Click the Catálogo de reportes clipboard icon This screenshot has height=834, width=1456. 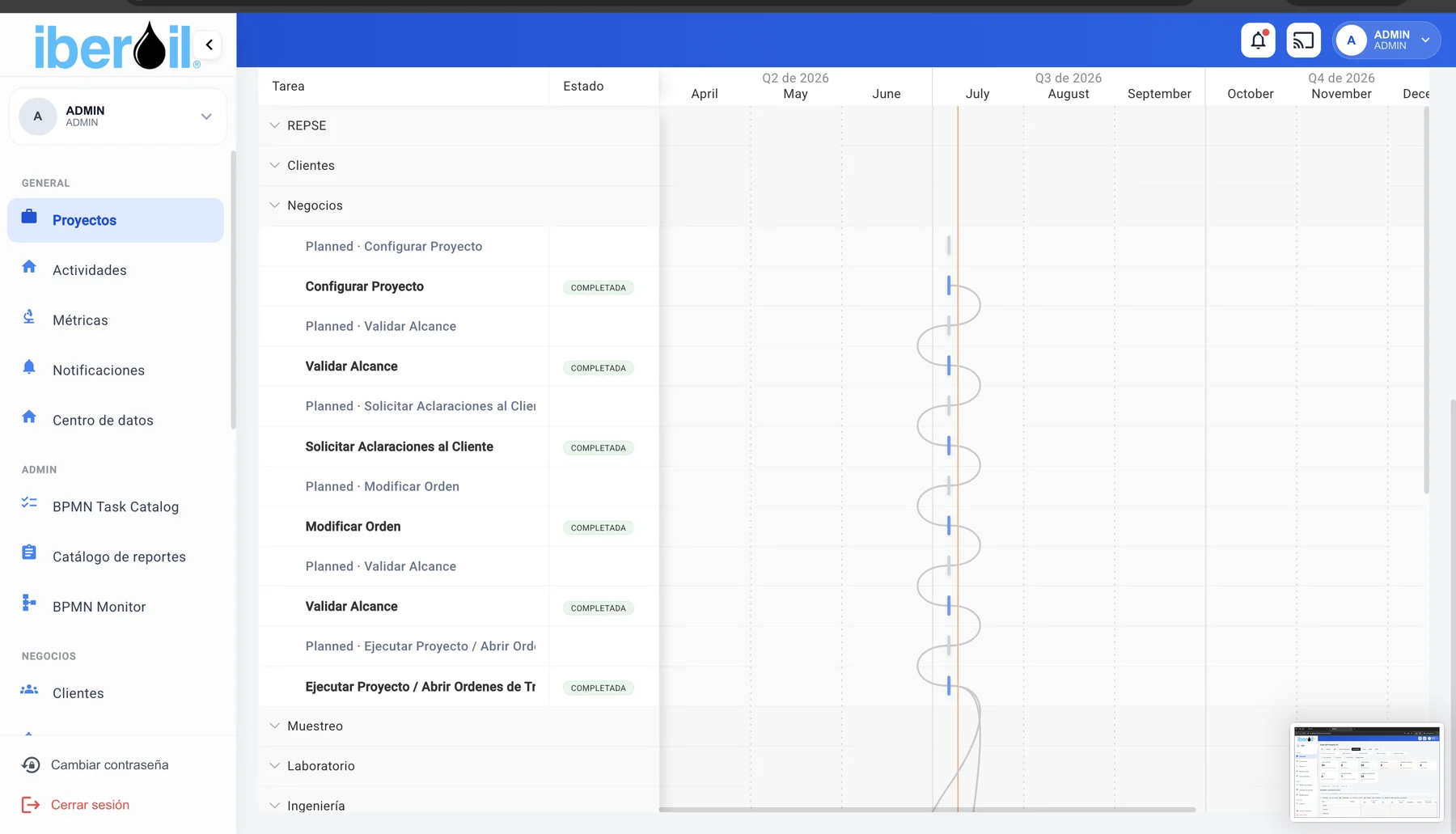pyautogui.click(x=29, y=553)
